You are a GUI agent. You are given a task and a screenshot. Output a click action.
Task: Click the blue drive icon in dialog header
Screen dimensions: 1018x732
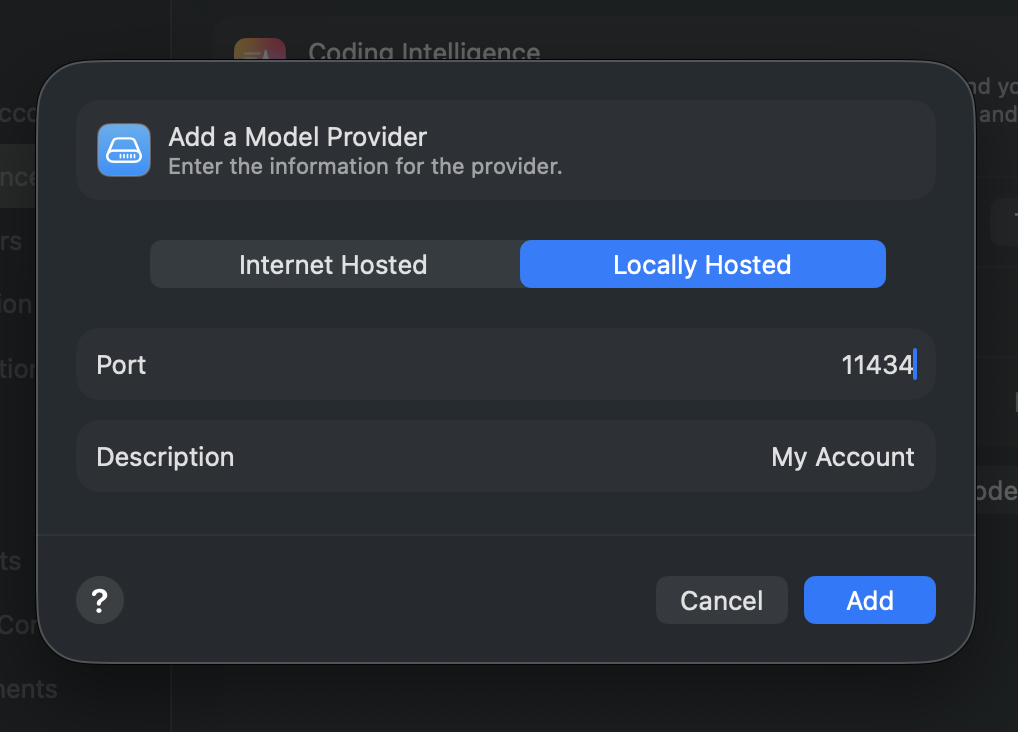coord(122,150)
